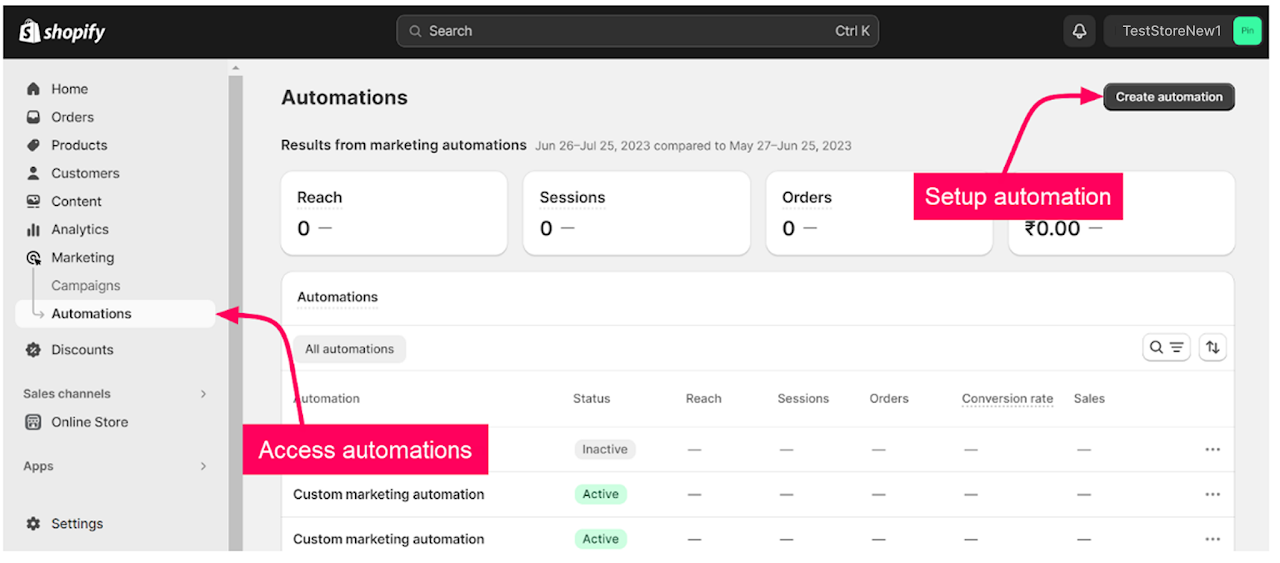
Task: Click the Settings gear icon
Action: tap(33, 524)
